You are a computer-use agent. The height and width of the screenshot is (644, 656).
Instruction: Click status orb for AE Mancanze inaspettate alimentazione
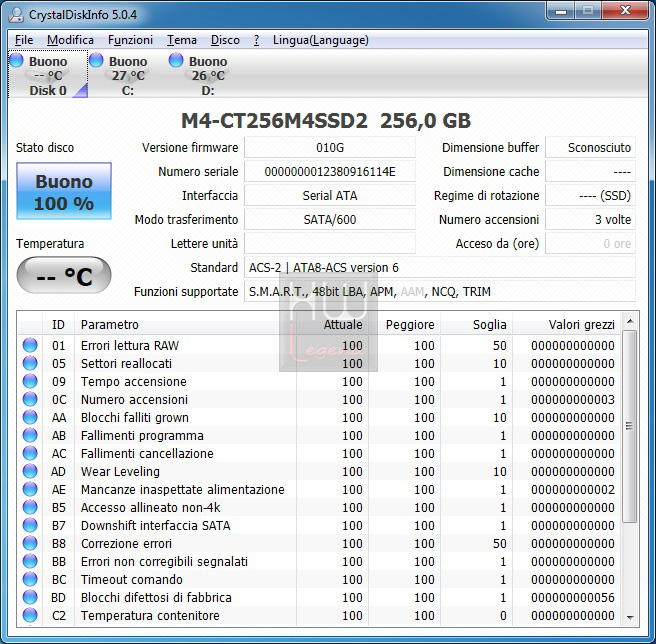tap(30, 489)
